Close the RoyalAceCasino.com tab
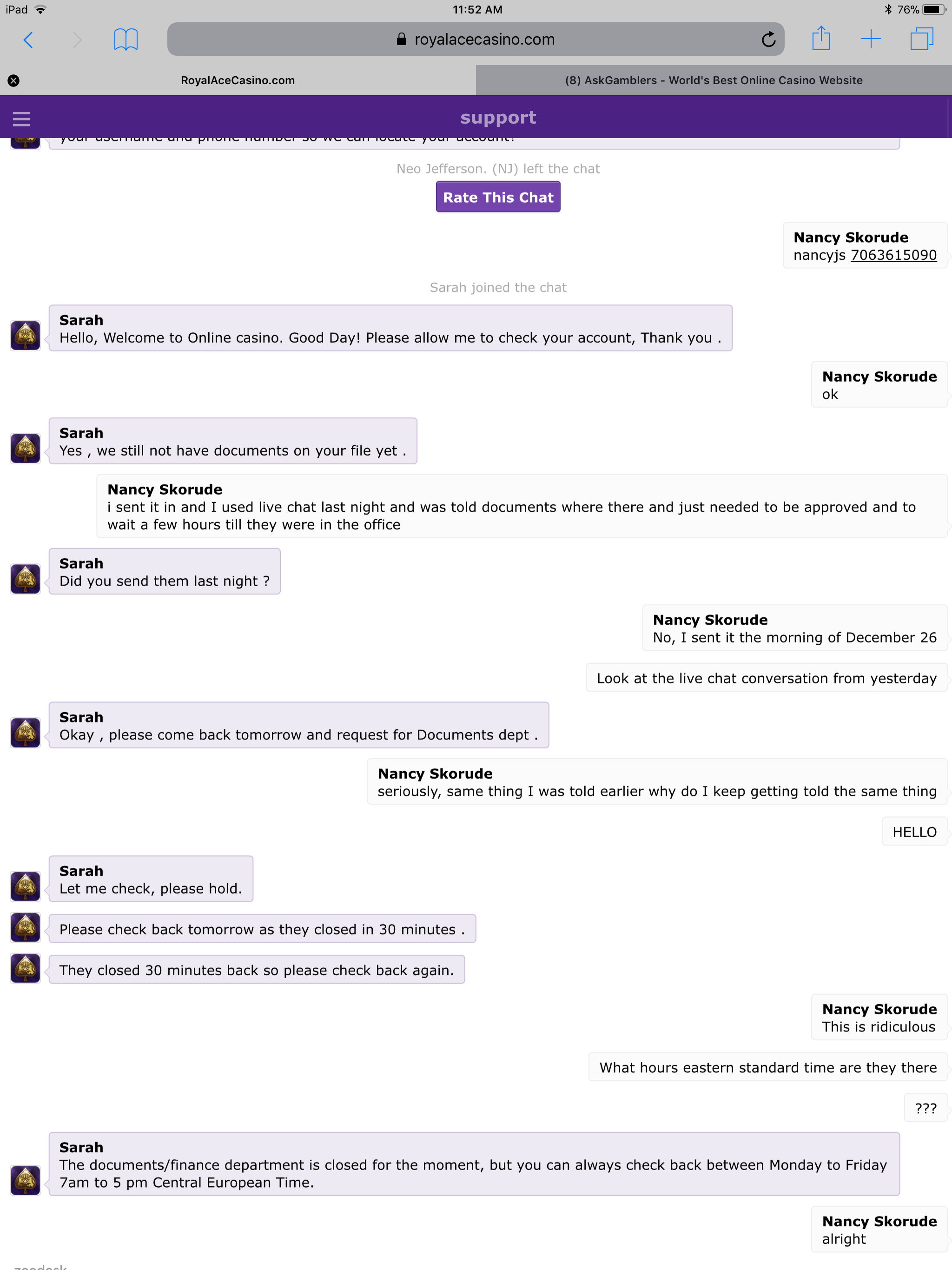This screenshot has width=952, height=1270. (14, 80)
